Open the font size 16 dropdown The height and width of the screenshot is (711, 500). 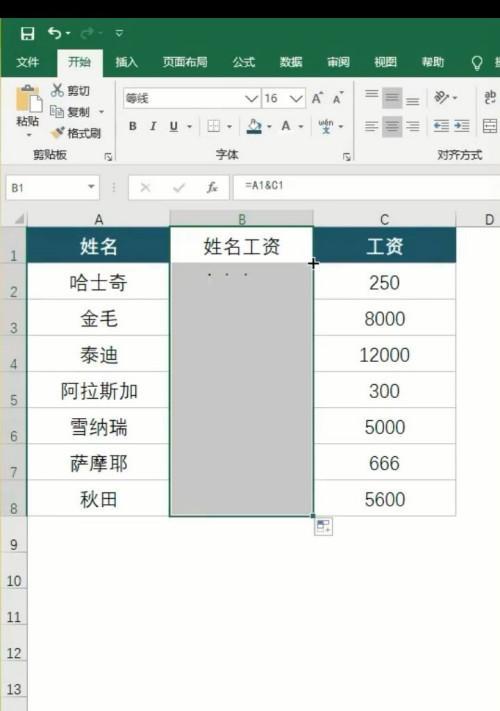point(296,98)
